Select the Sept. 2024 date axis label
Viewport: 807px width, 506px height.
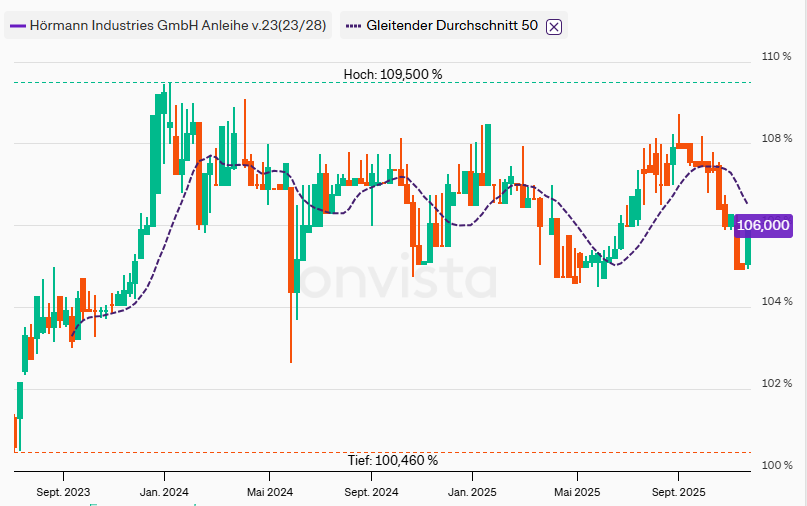[x=371, y=492]
